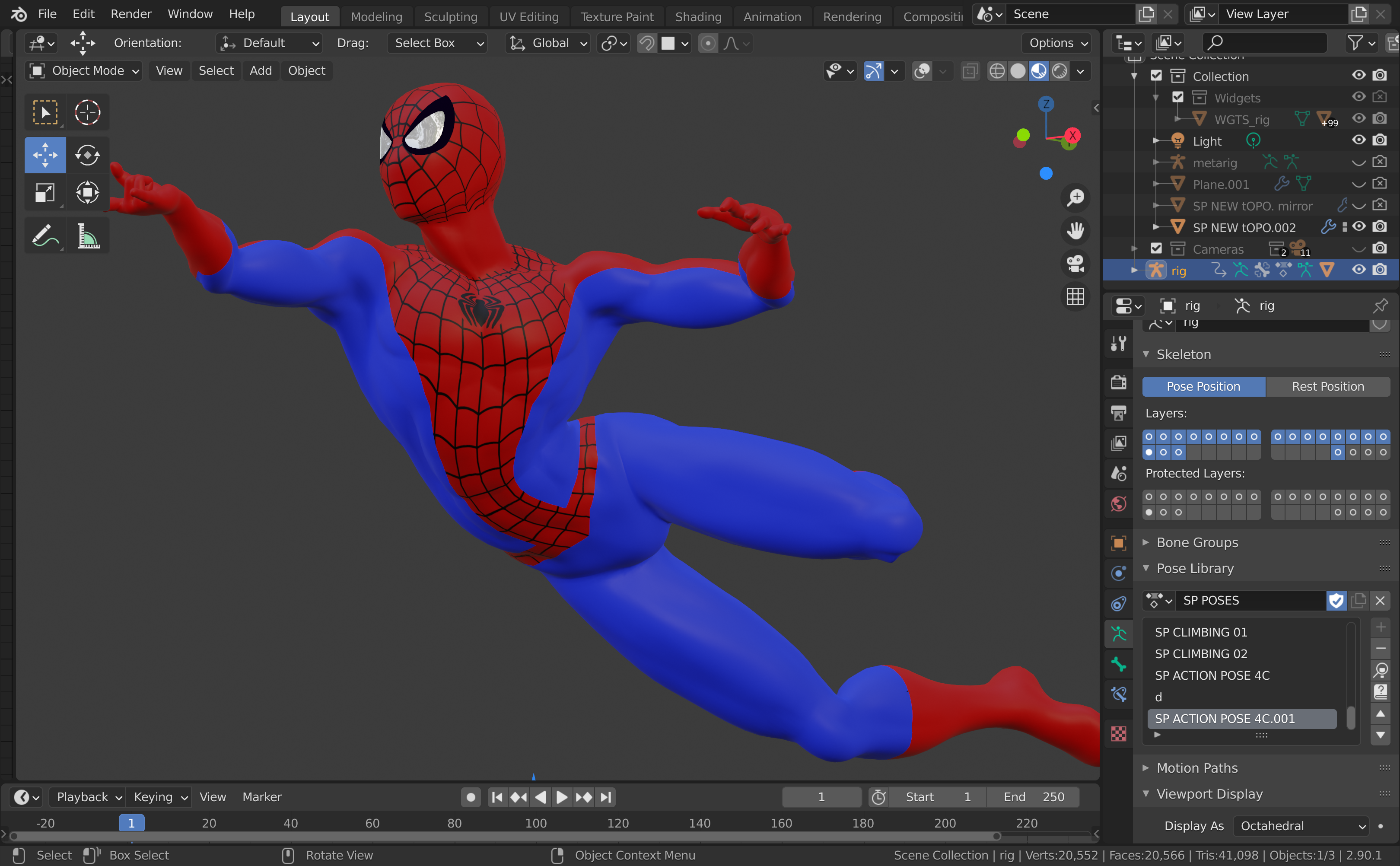Viewport: 1400px width, 866px height.
Task: Open Display As Octahedral dropdown
Action: [1300, 826]
